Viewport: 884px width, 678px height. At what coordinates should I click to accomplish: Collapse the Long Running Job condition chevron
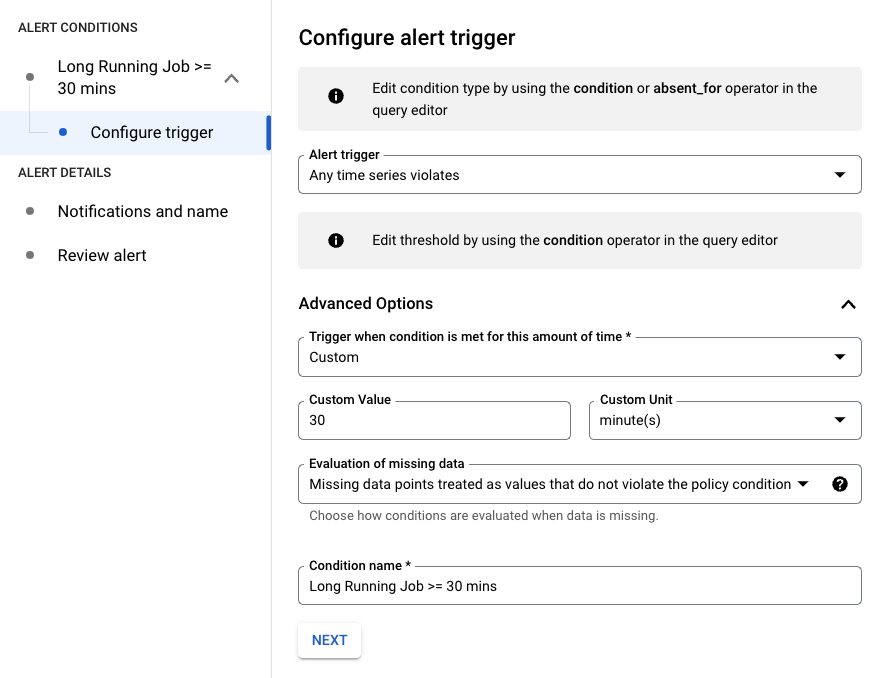pos(231,78)
